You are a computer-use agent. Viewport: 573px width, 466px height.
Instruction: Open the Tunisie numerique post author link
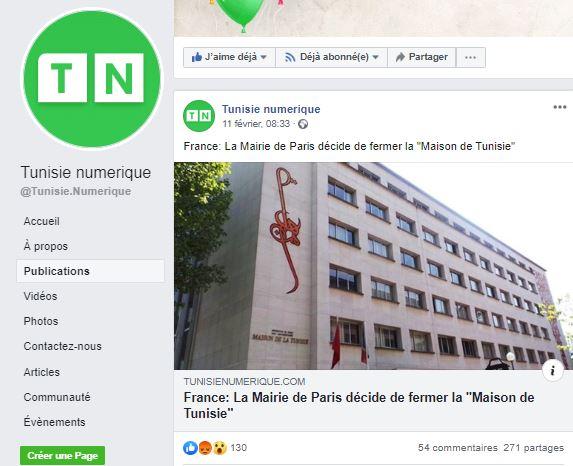pyautogui.click(x=271, y=109)
